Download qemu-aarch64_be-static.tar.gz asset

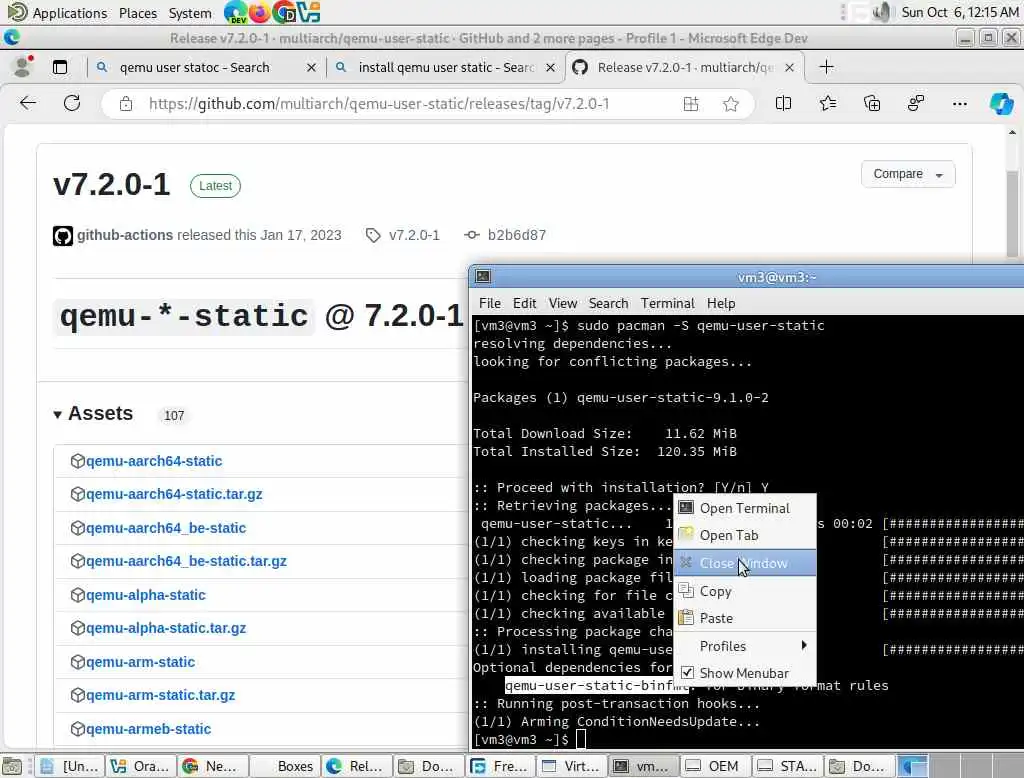pos(186,561)
